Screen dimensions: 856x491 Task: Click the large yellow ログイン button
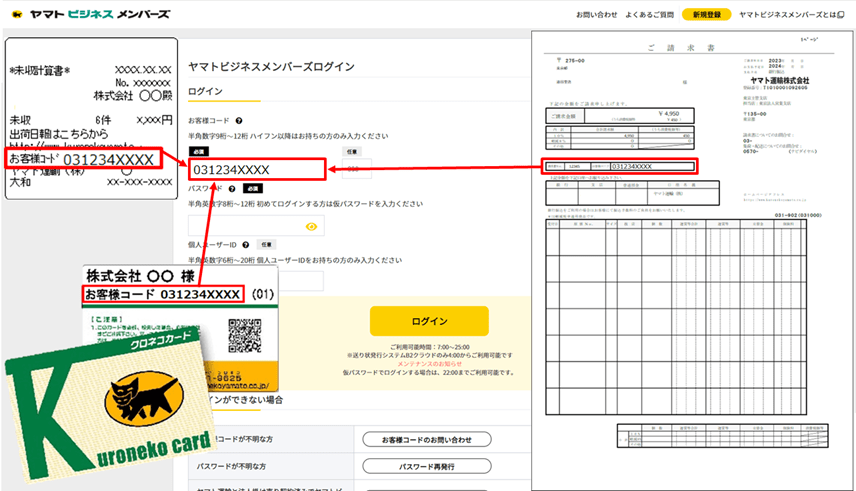point(429,321)
